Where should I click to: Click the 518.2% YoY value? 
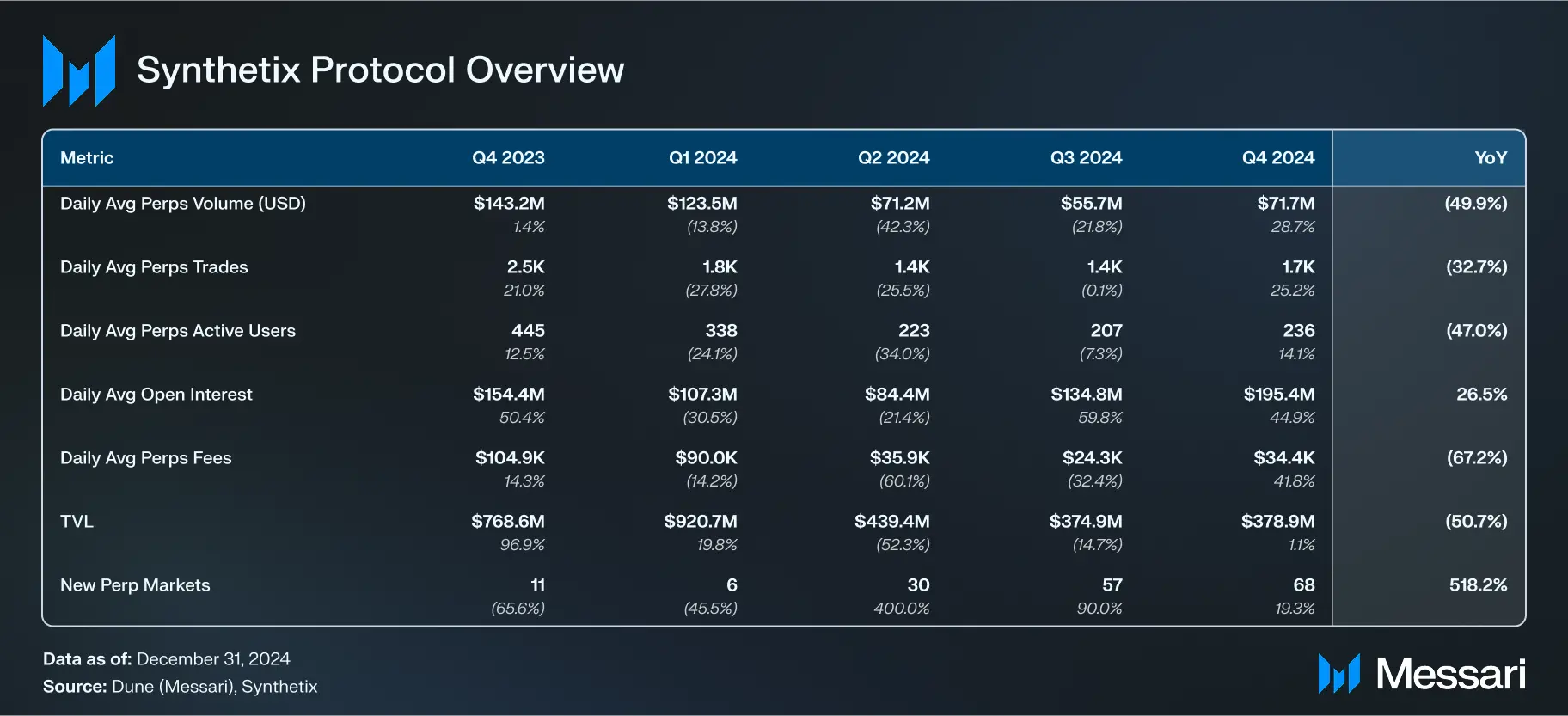[x=1478, y=585]
